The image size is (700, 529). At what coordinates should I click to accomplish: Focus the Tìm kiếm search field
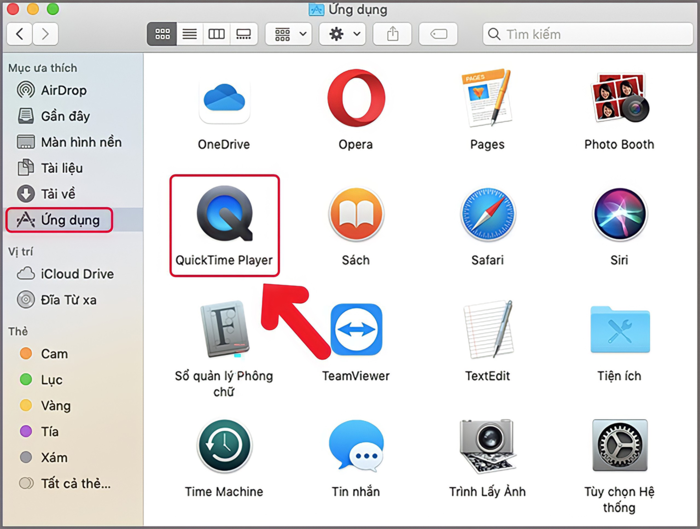(588, 34)
